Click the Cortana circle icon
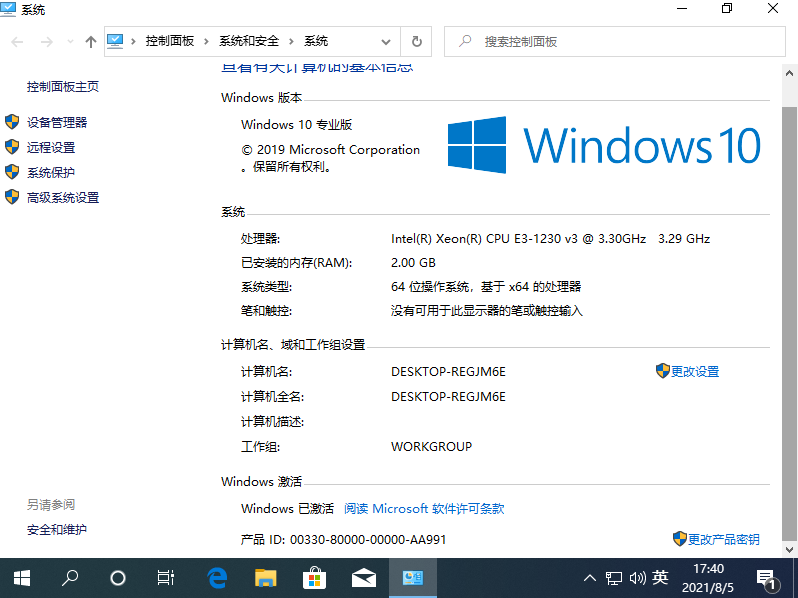798x598 pixels. [118, 578]
